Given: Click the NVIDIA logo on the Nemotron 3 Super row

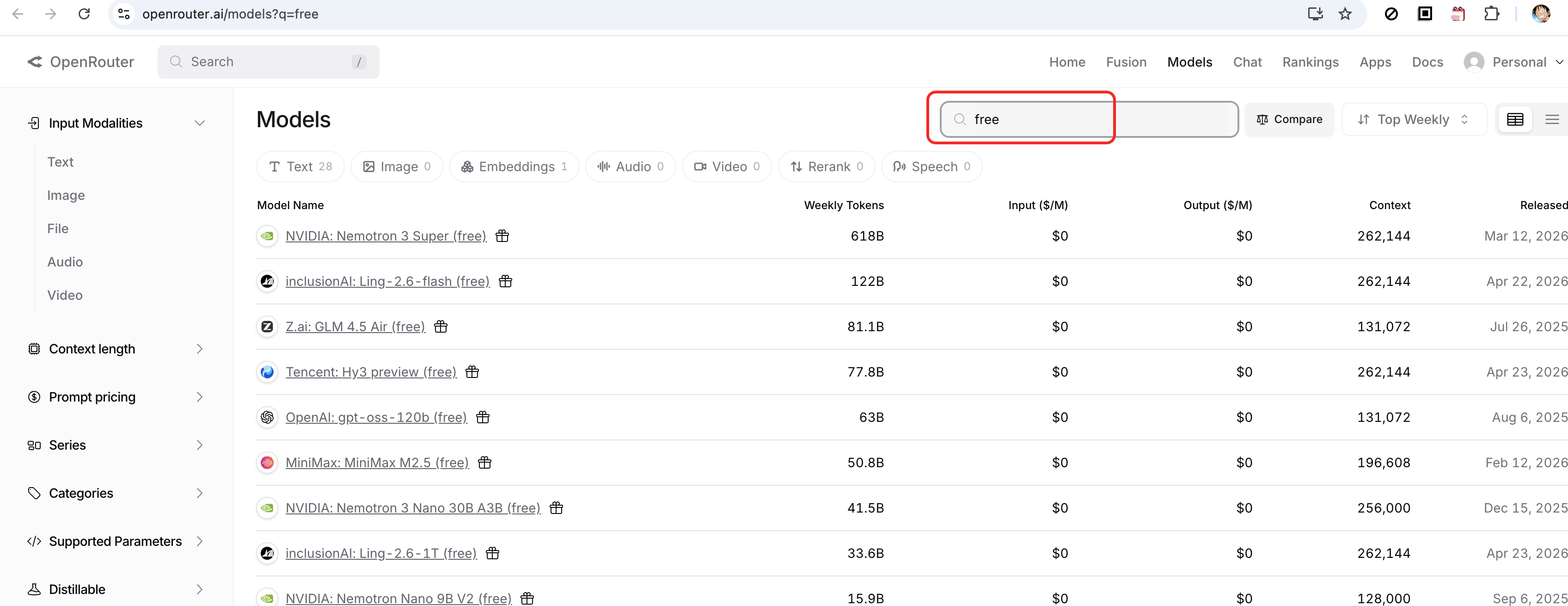Looking at the screenshot, I should 267,236.
